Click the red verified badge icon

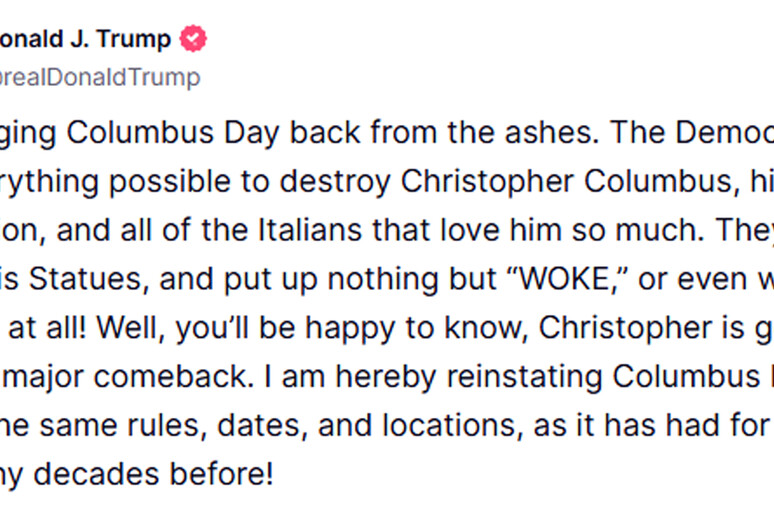click(193, 39)
